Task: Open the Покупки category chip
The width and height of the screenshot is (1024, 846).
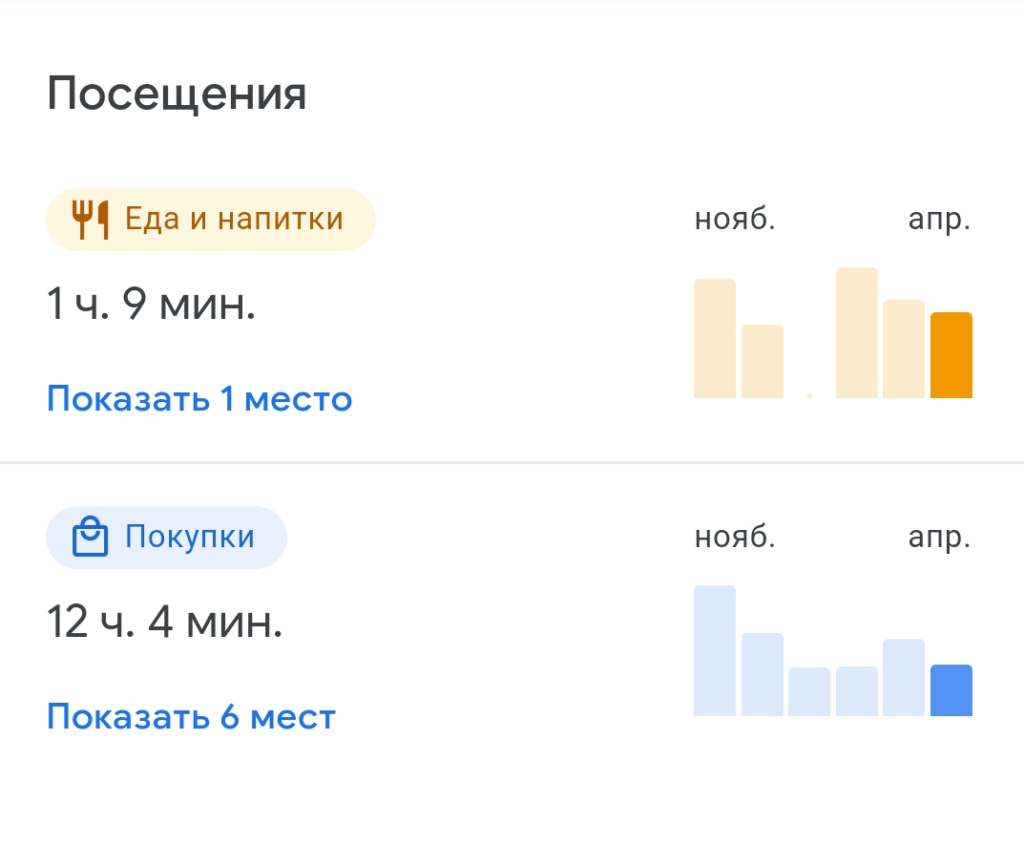Action: (x=166, y=537)
